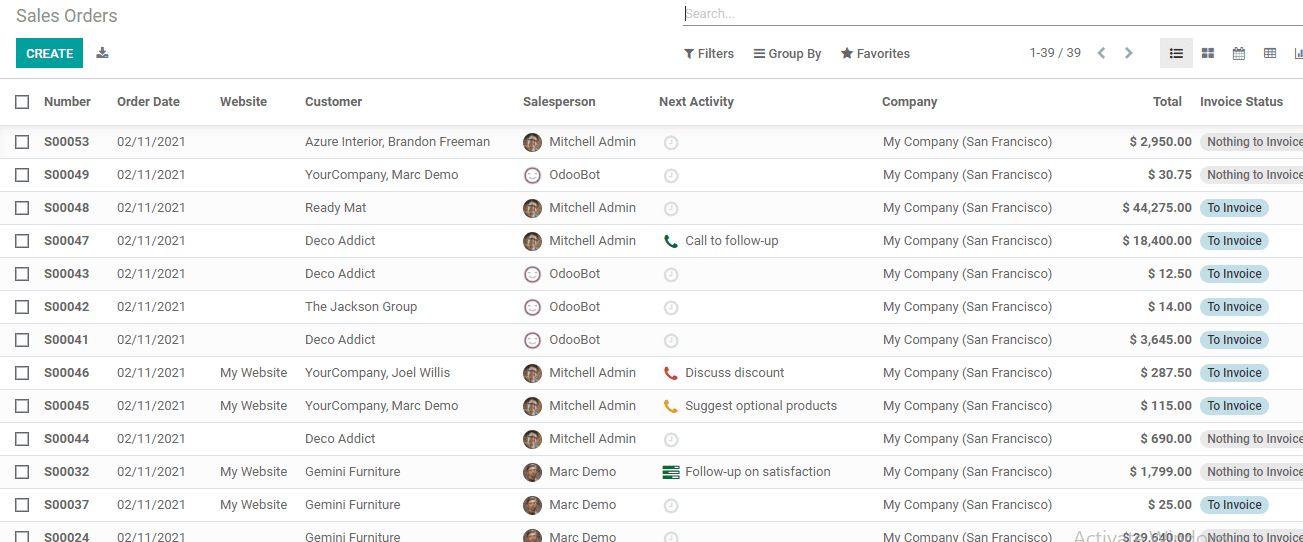Sort by the Number column header
1303x542 pixels.
67,102
